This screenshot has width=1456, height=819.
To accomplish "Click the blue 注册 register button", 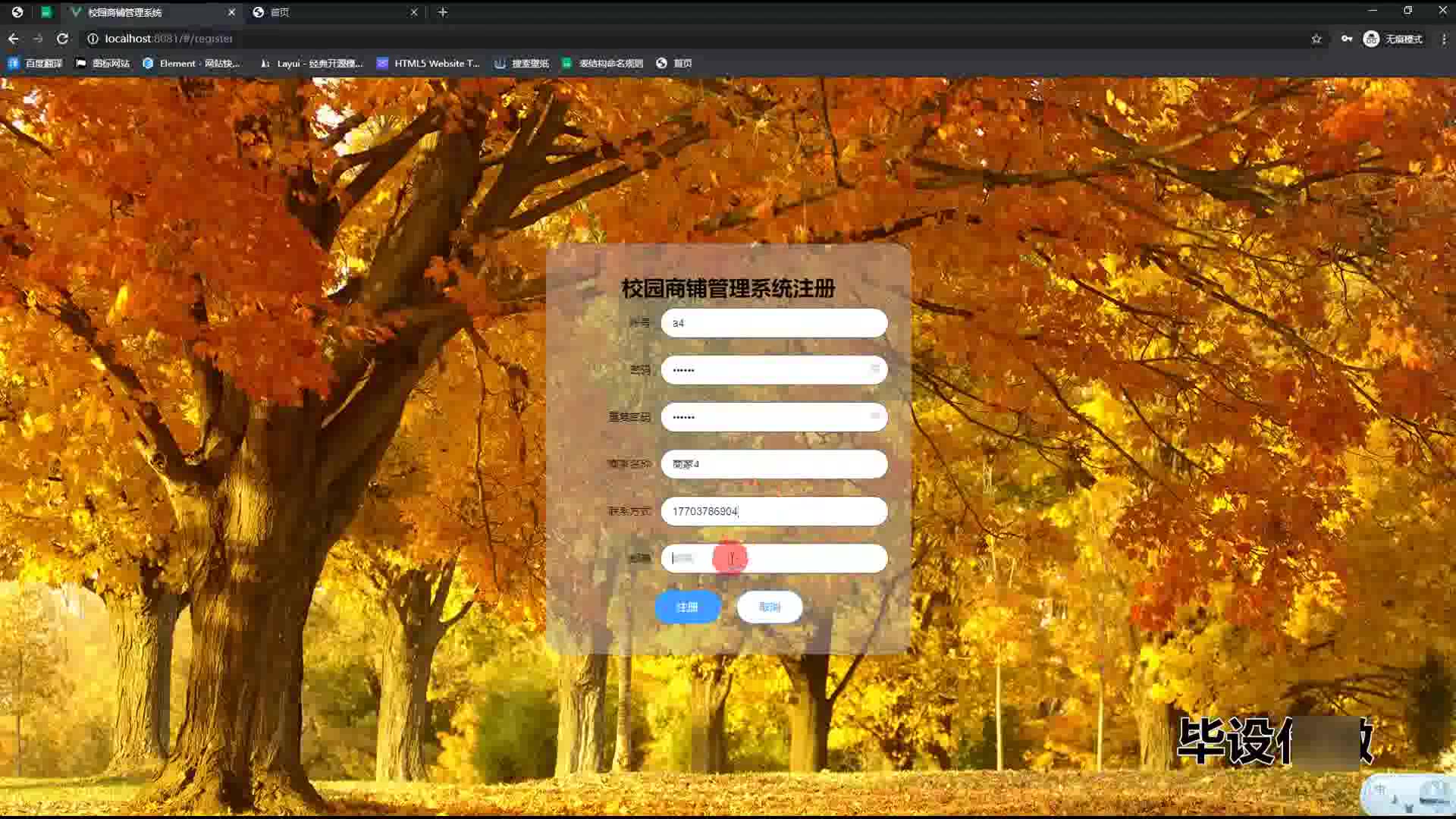I will coord(687,607).
